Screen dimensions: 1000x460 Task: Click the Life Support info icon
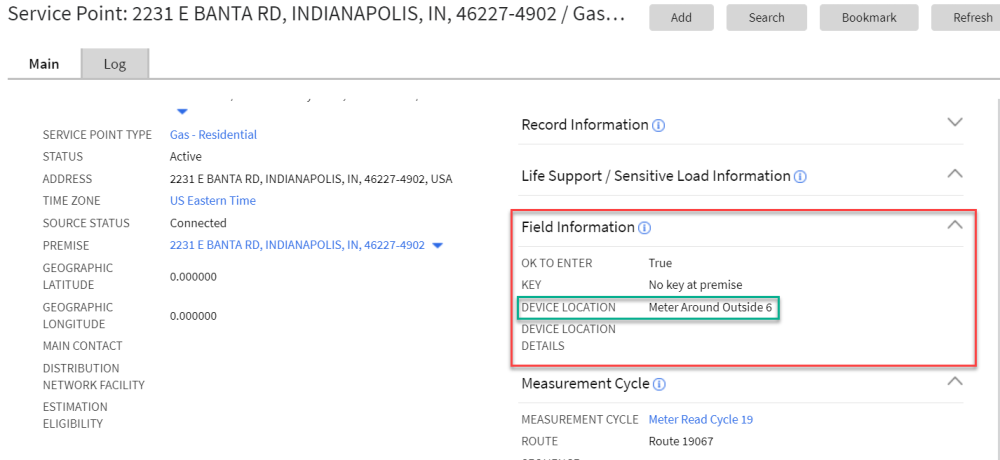coord(800,177)
